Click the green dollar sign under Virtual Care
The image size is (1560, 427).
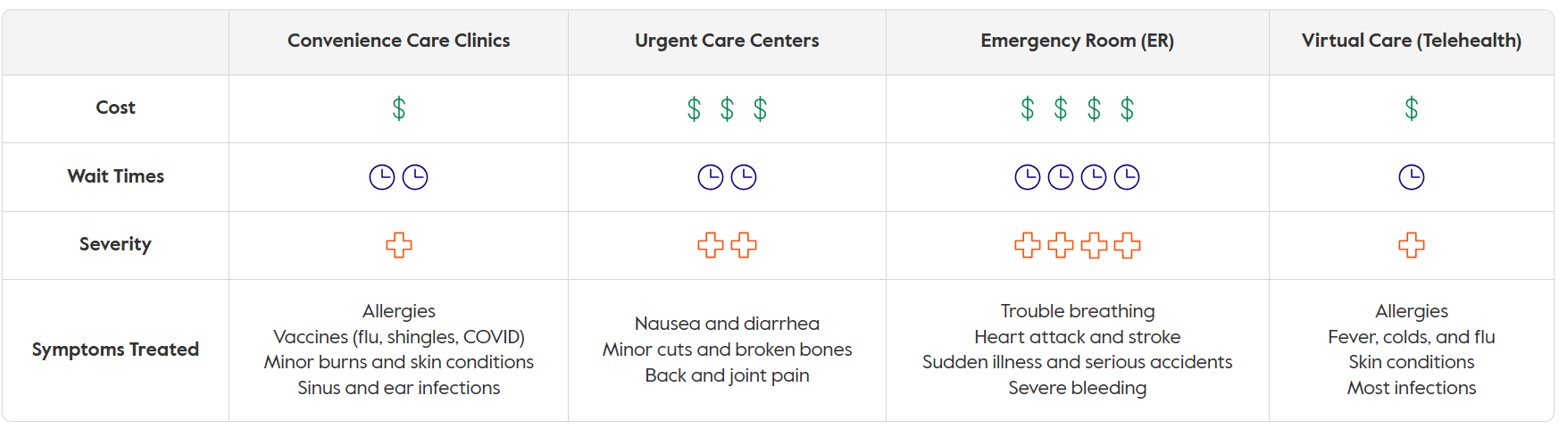coord(1411,108)
